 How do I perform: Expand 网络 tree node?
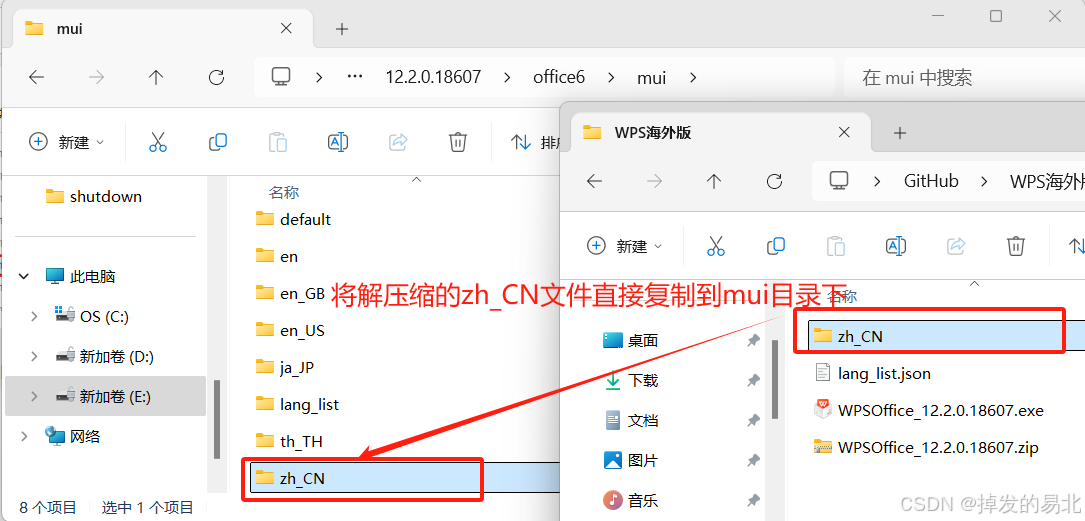(24, 436)
